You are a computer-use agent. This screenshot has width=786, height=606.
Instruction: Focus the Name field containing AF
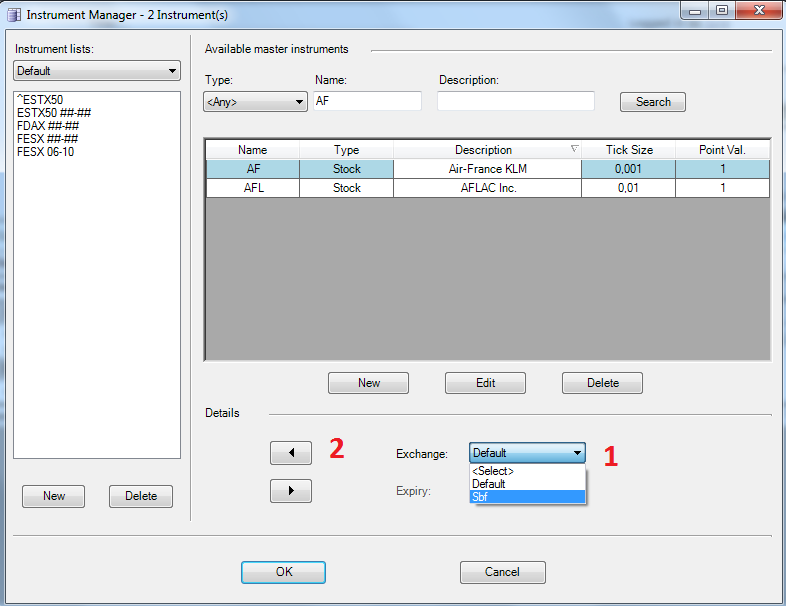click(367, 101)
